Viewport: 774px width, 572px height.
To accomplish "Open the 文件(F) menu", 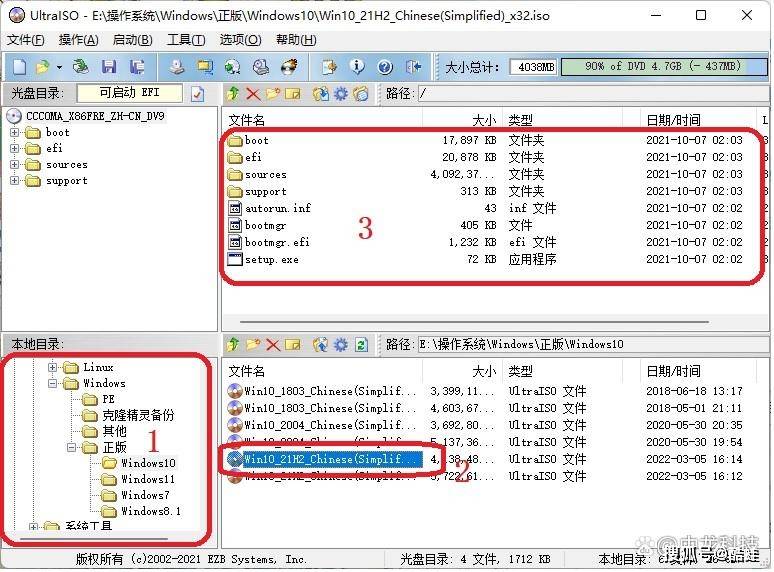I will [x=26, y=40].
